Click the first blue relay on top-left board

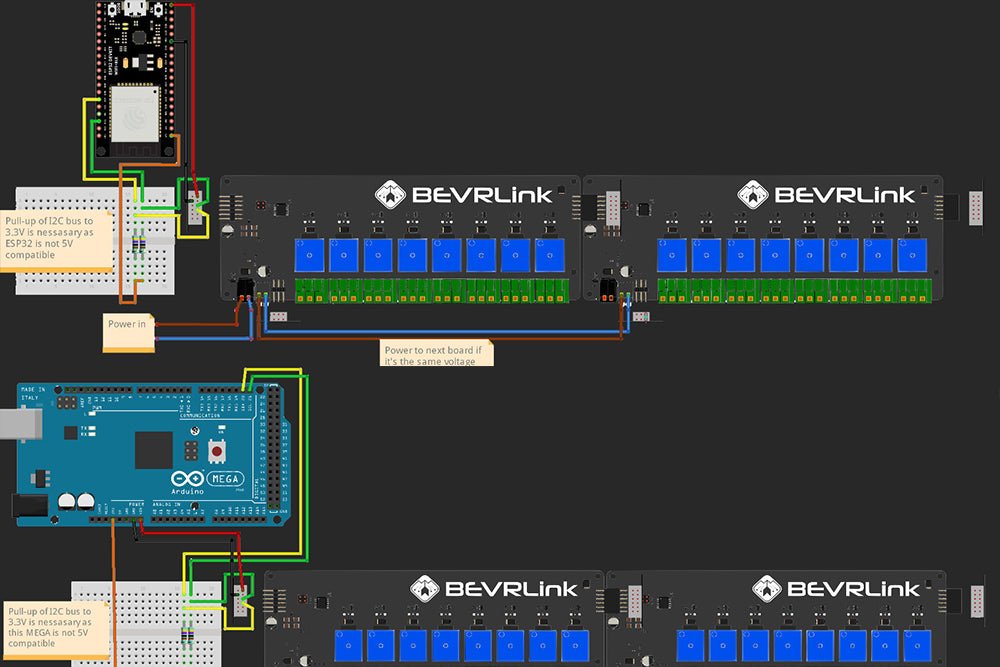(310, 256)
